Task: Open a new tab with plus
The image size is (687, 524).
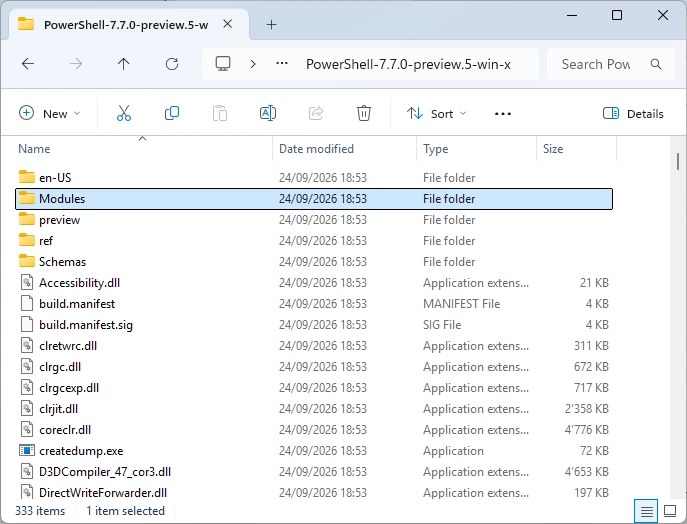Action: coord(271,25)
